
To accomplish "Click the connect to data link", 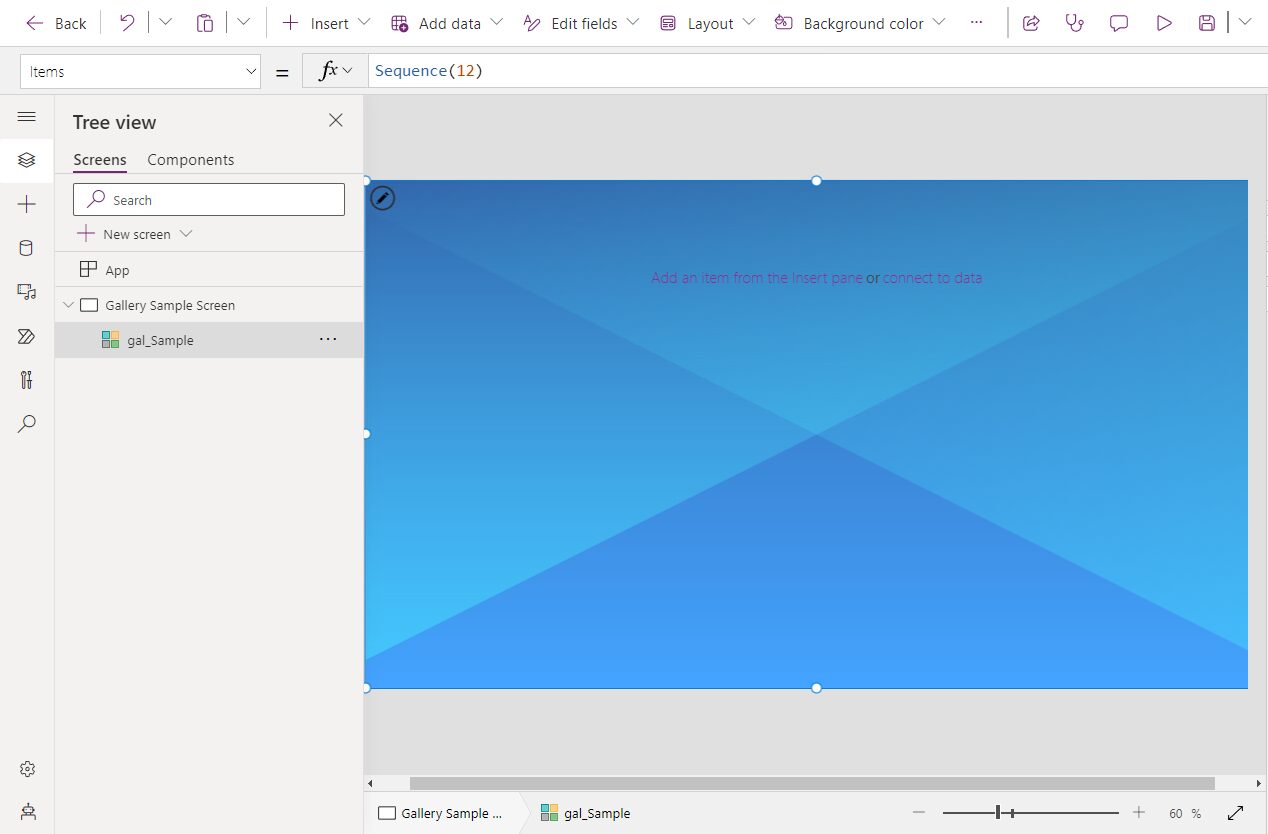I will pos(932,278).
